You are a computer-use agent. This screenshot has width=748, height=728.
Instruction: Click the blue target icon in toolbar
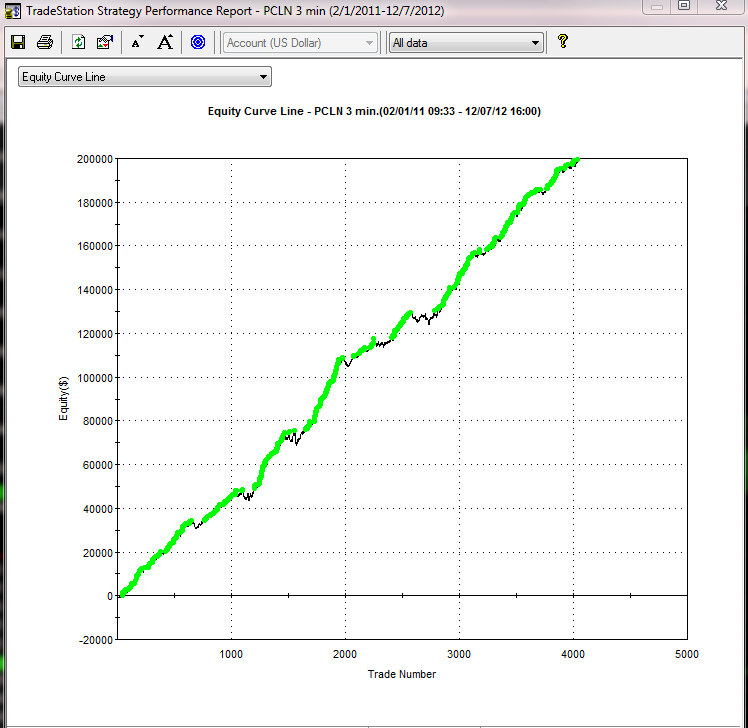click(198, 42)
